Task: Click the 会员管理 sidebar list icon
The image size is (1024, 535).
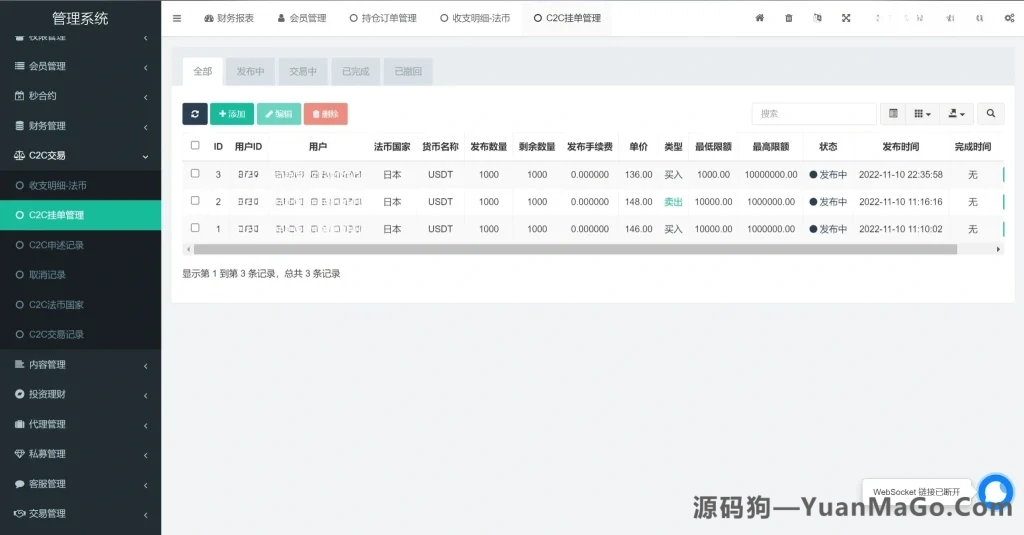Action: tap(20, 66)
